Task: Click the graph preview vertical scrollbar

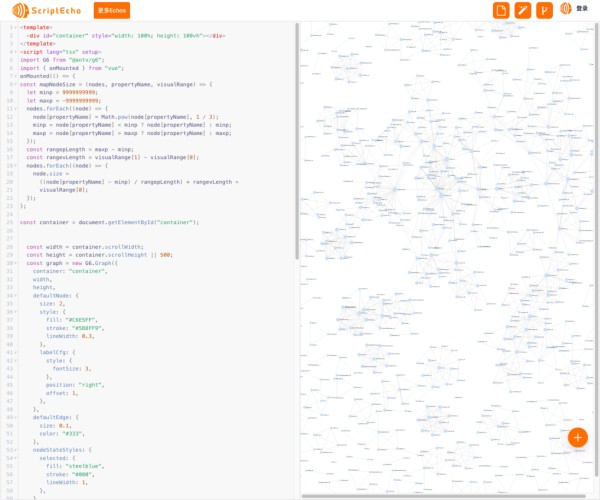Action: [596, 249]
